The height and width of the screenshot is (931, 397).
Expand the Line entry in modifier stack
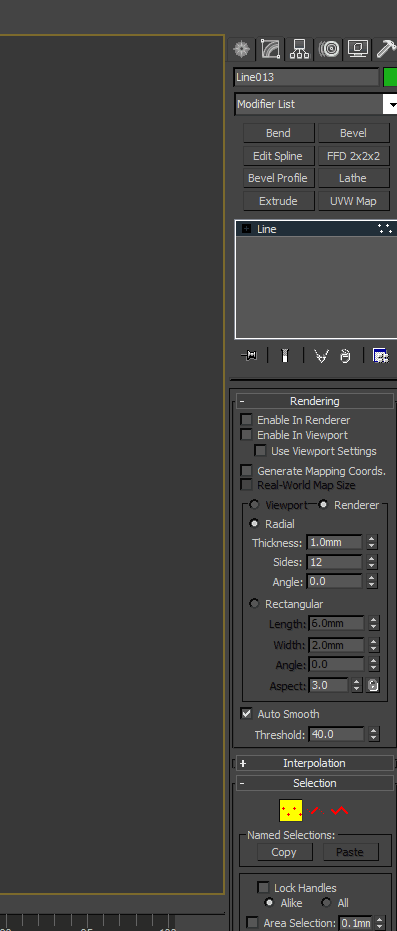click(246, 229)
